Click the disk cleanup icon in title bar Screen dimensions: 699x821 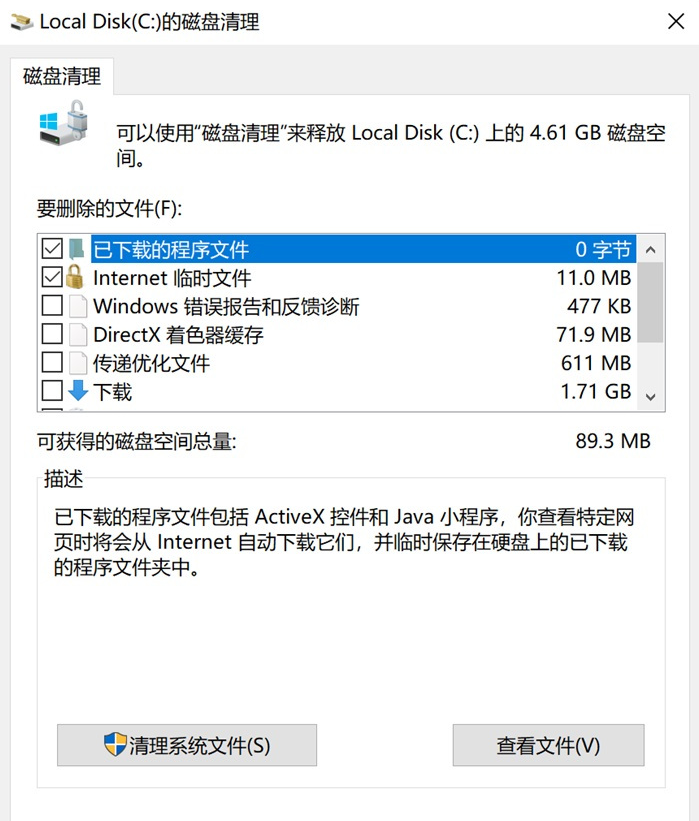click(x=21, y=21)
